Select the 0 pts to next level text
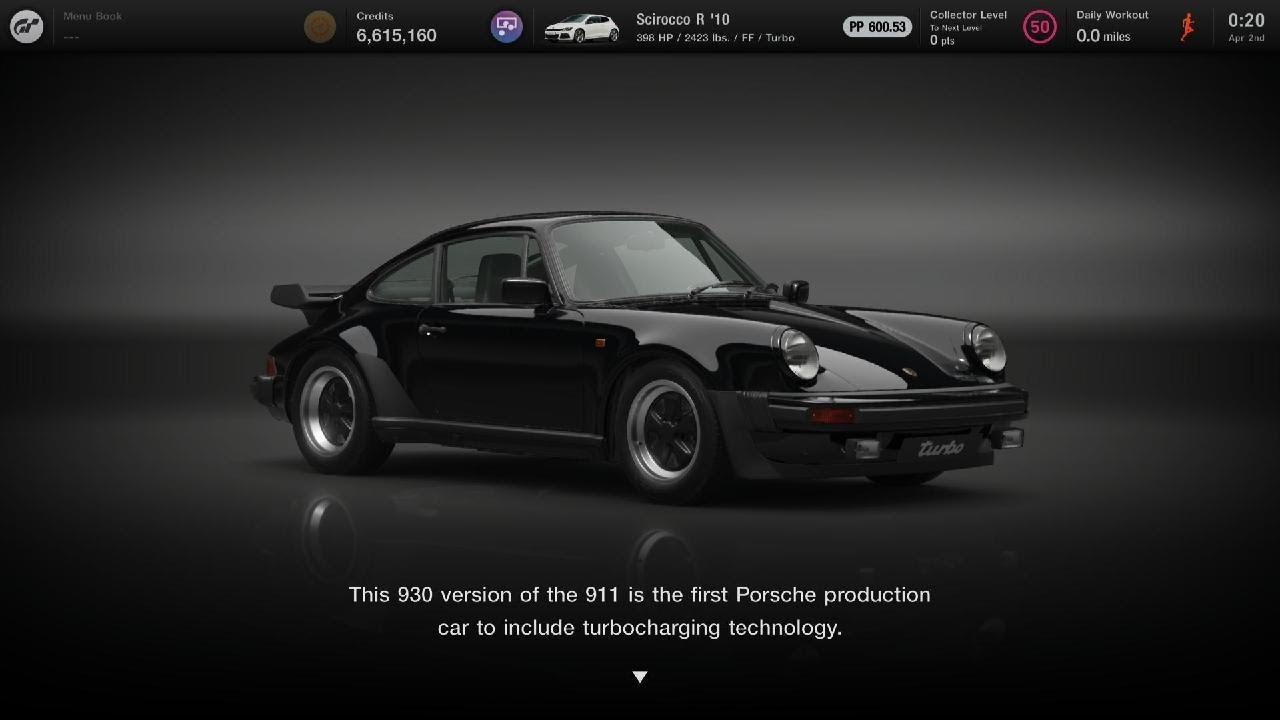The height and width of the screenshot is (720, 1280). [x=942, y=41]
